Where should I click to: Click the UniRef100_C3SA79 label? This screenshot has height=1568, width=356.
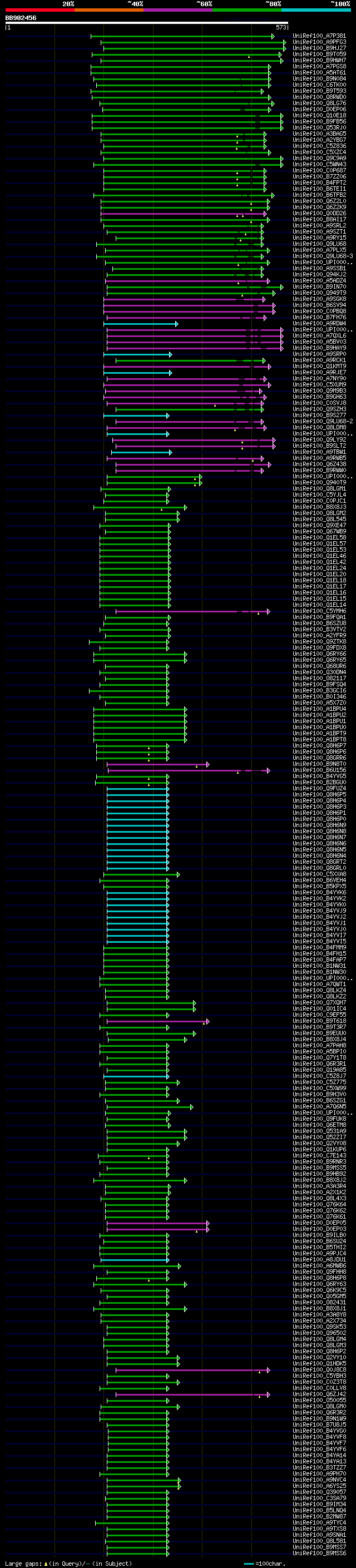(319, 1498)
